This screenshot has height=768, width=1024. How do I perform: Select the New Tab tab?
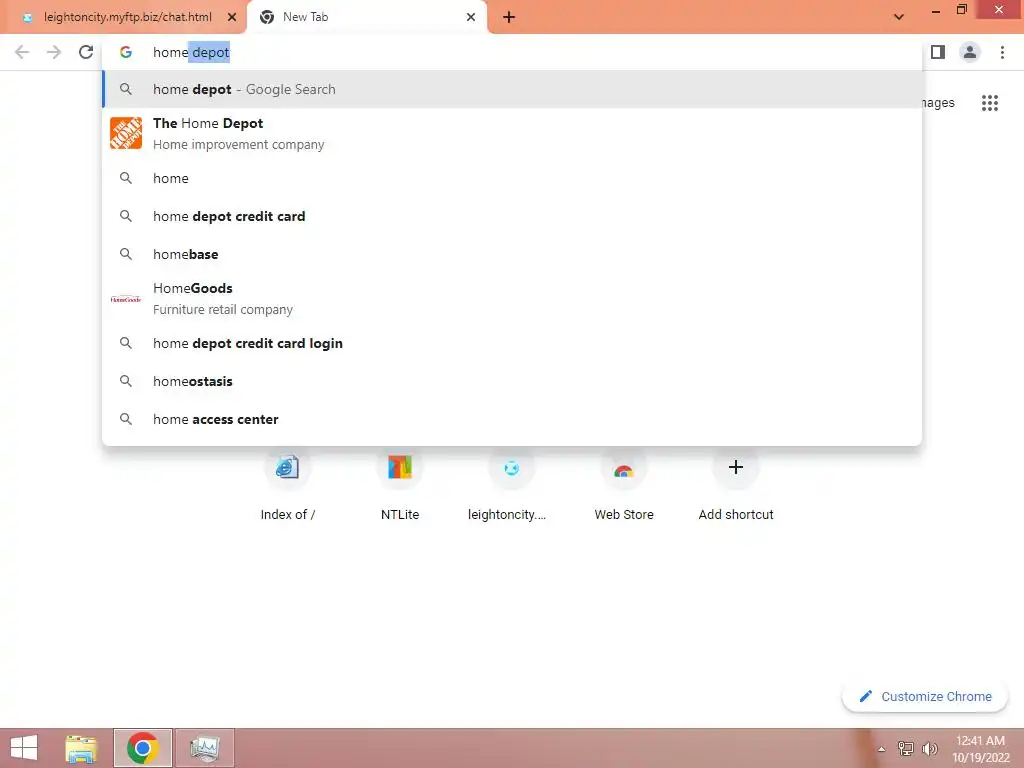[x=366, y=17]
